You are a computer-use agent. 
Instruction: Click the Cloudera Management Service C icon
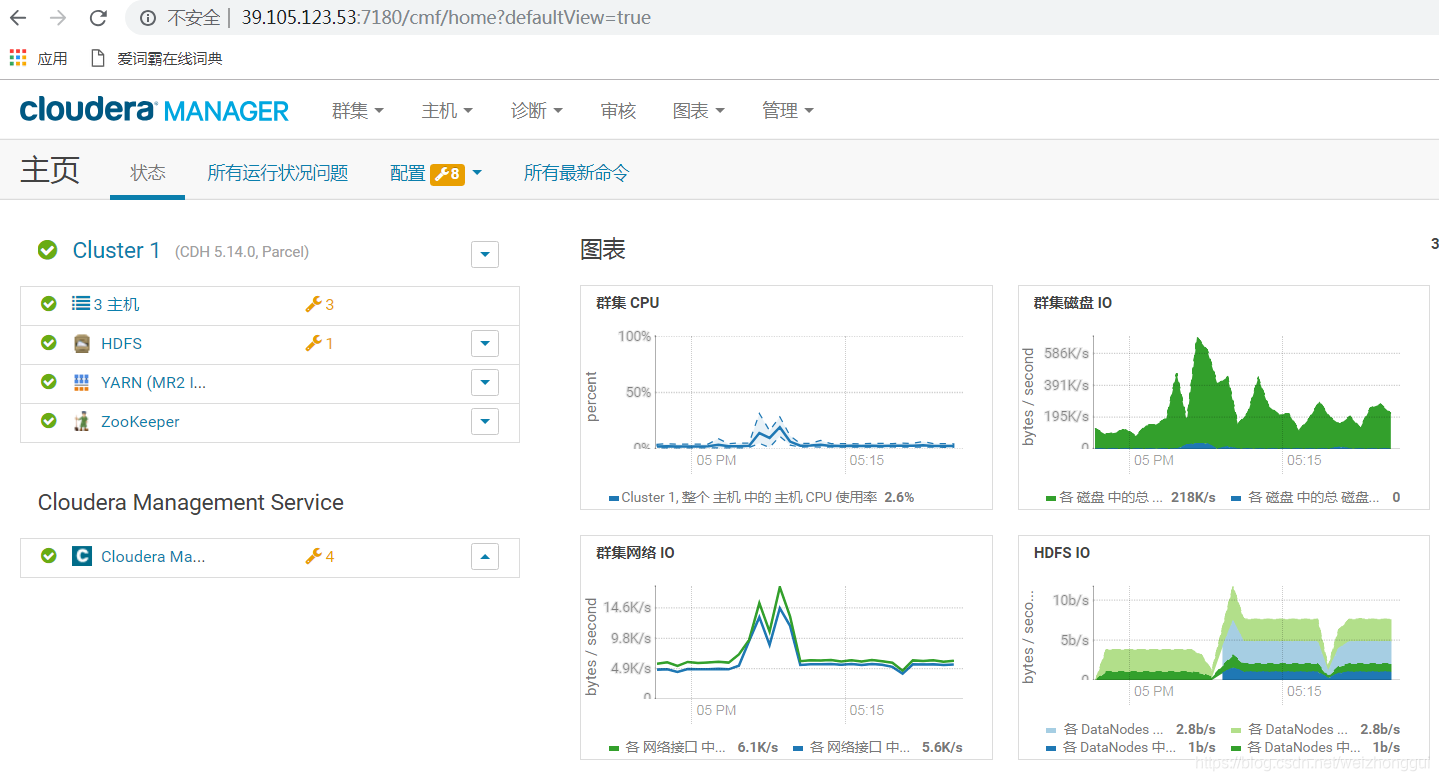[x=82, y=556]
